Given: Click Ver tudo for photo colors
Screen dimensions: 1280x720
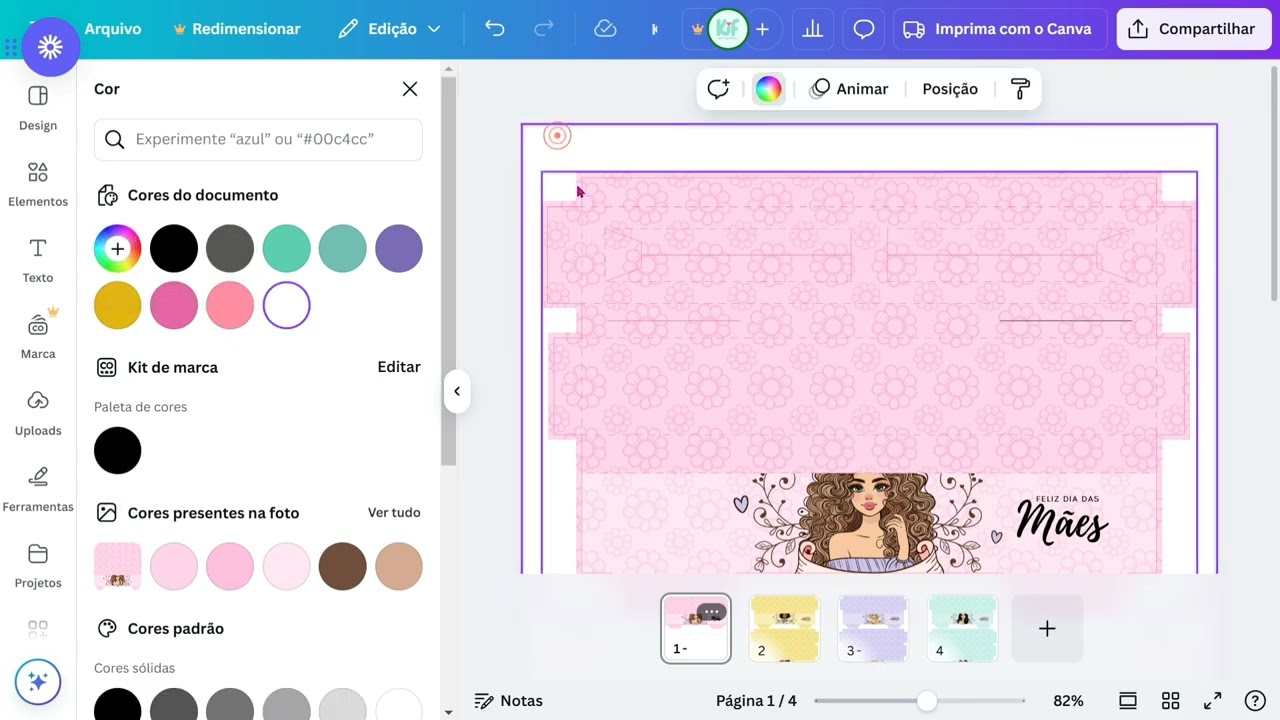Looking at the screenshot, I should (394, 512).
